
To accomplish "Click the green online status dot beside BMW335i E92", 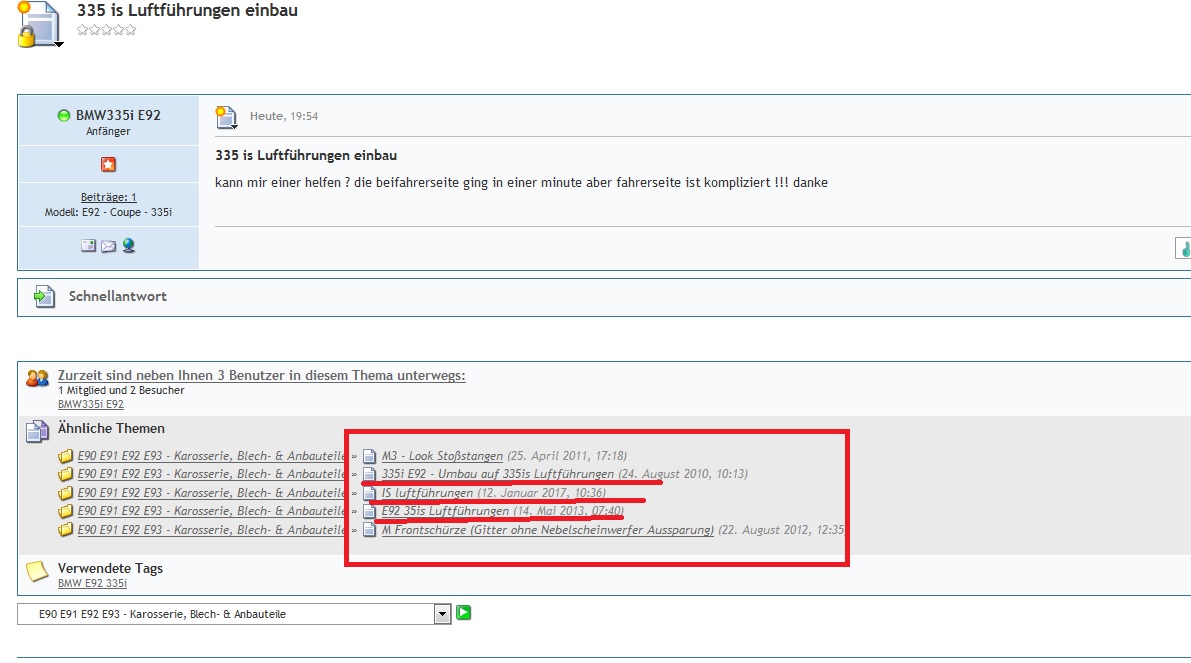I will tap(64, 115).
